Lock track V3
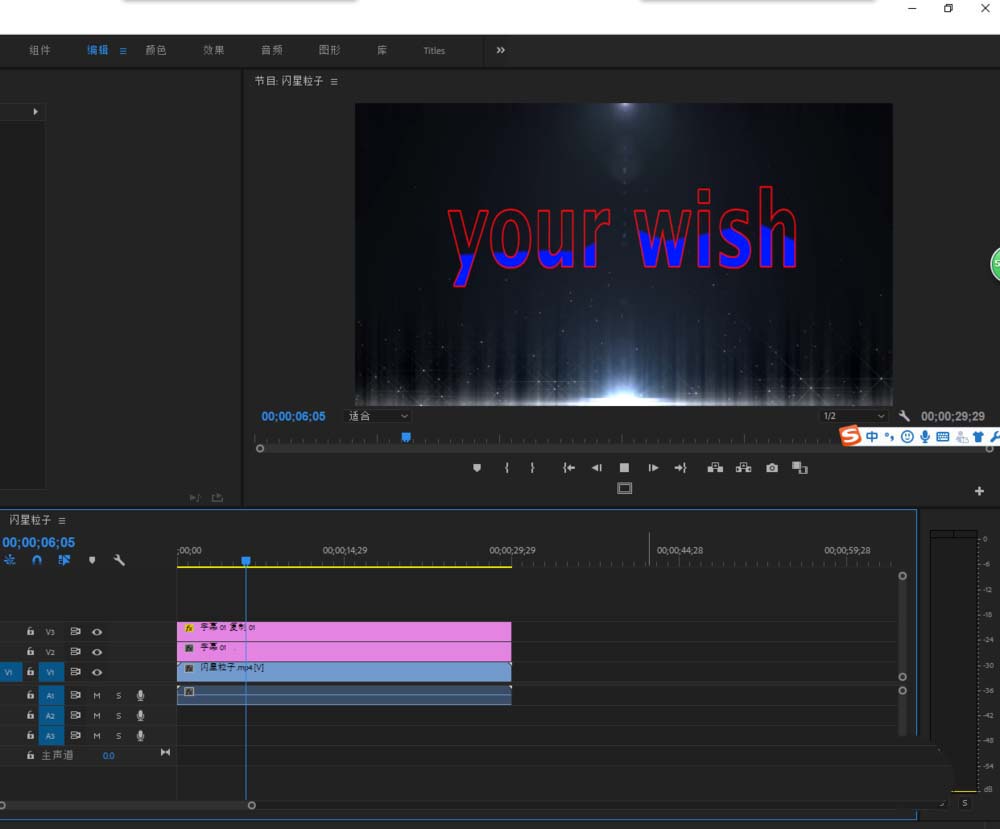The height and width of the screenshot is (829, 1000). 30,631
